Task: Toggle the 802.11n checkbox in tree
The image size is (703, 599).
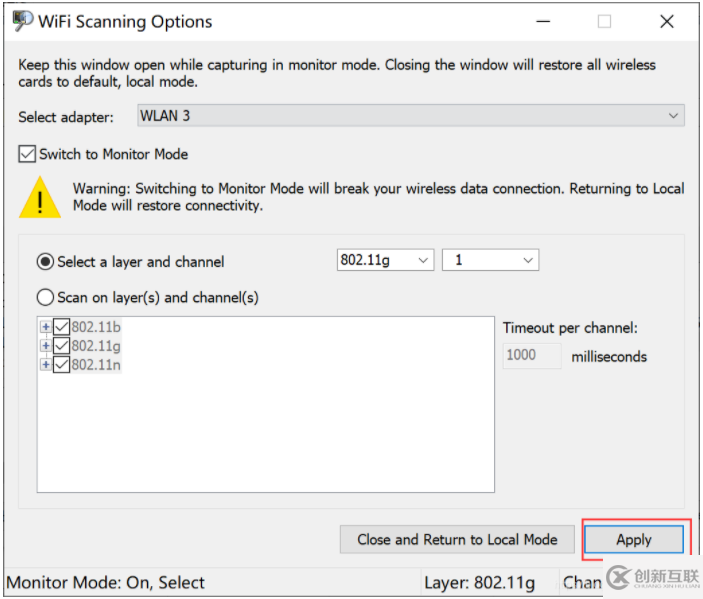Action: 61,365
